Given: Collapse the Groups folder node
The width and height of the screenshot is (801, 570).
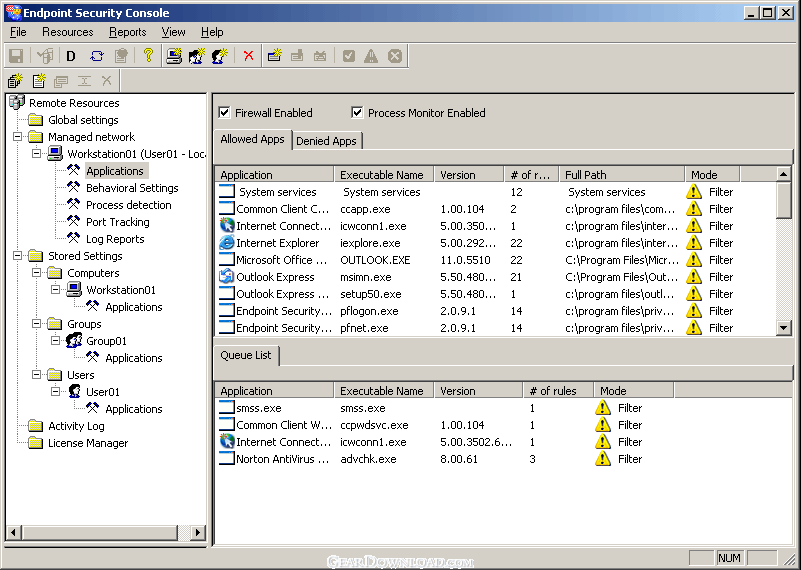Looking at the screenshot, I should [37, 323].
